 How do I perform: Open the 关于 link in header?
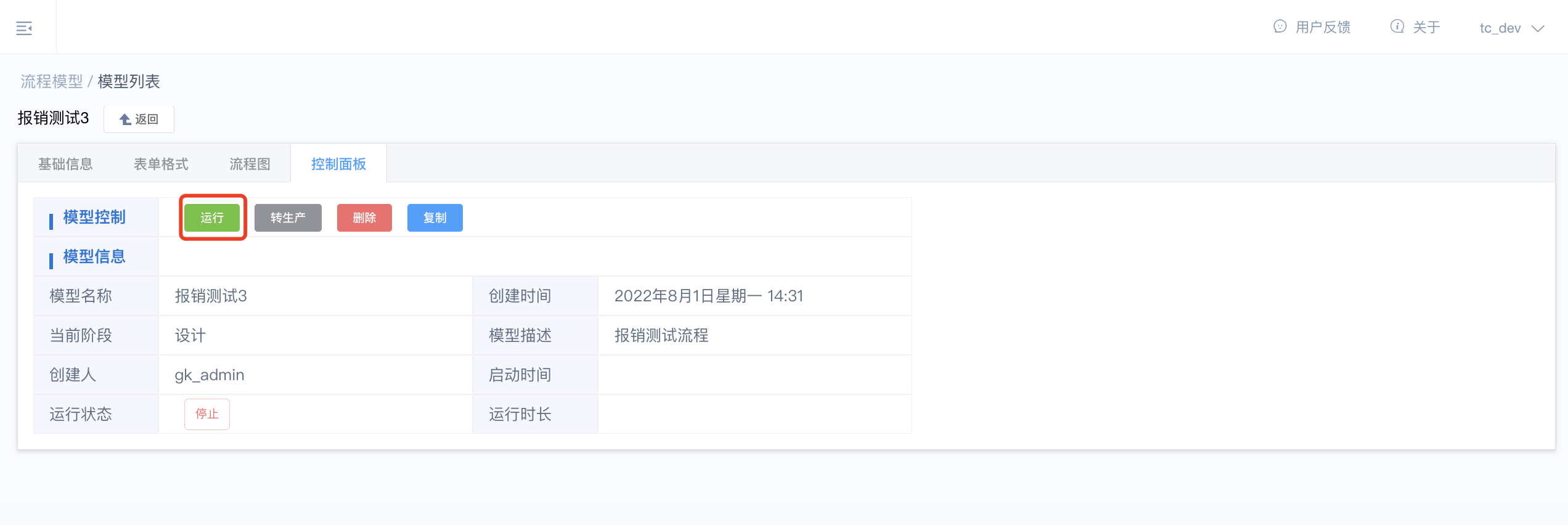click(x=1426, y=27)
